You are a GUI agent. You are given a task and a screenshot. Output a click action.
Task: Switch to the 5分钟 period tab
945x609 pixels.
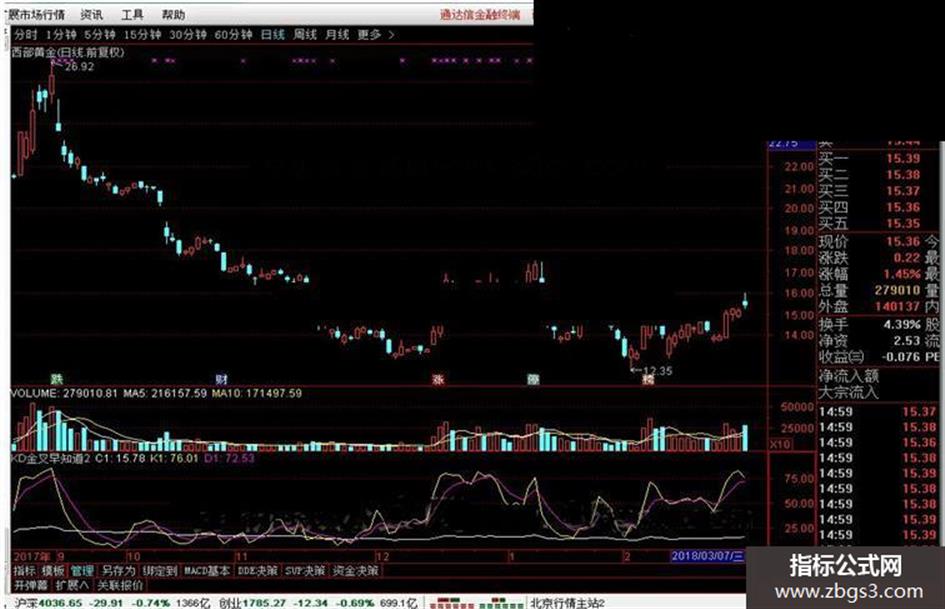pos(99,35)
